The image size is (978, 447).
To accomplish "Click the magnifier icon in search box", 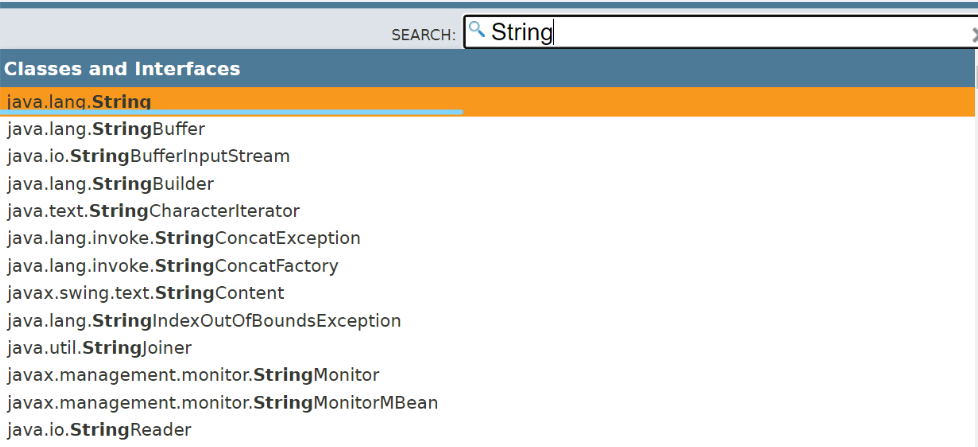I will pyautogui.click(x=477, y=30).
